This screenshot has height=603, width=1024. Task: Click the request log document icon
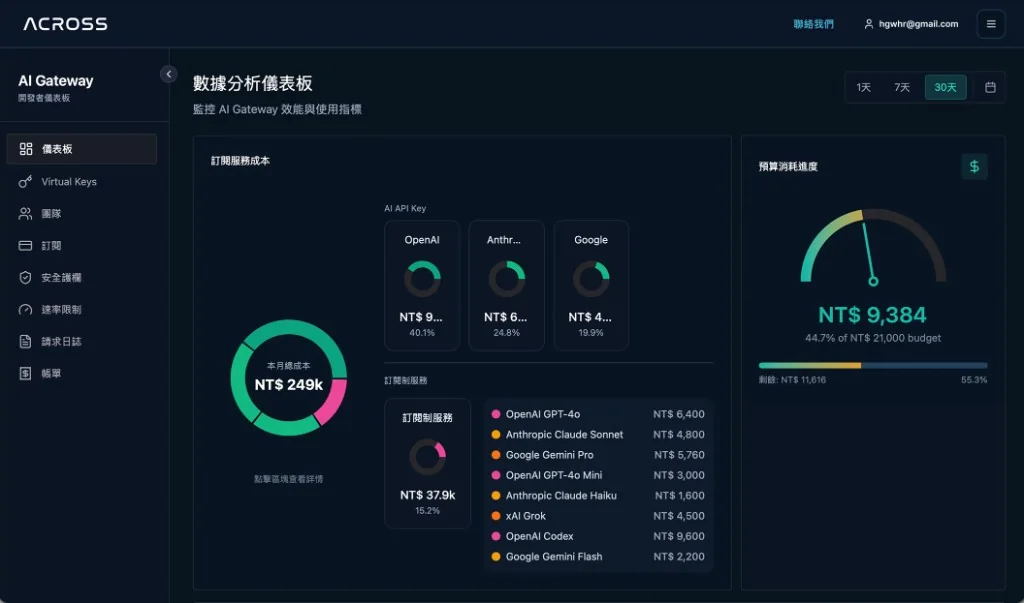coord(25,342)
